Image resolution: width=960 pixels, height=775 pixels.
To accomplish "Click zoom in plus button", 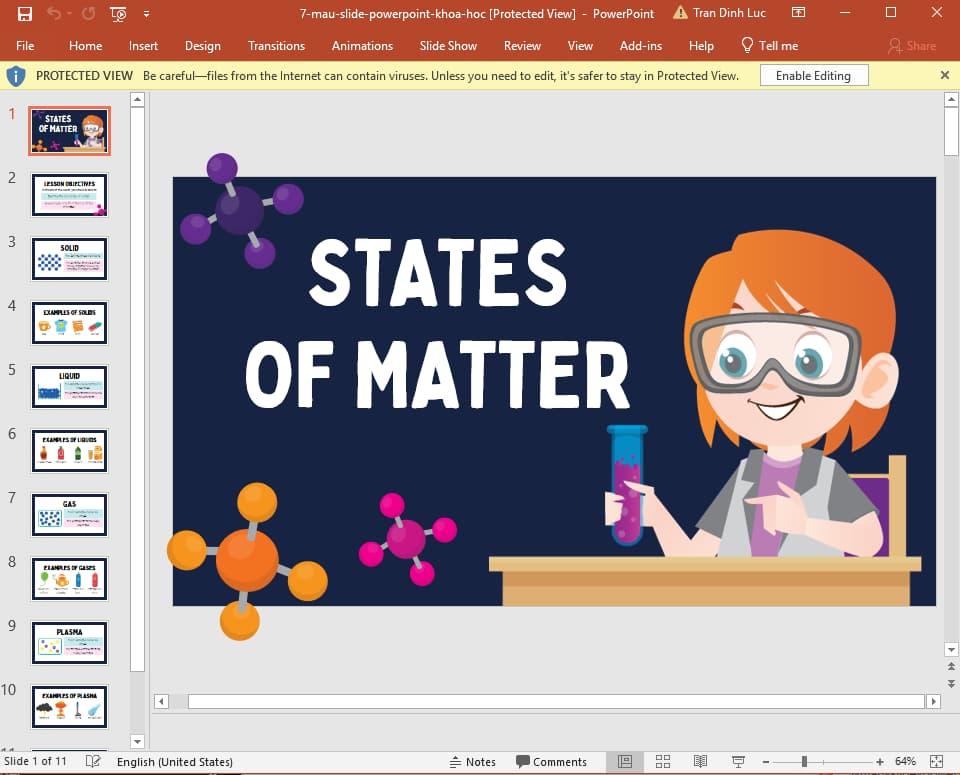I will point(880,762).
